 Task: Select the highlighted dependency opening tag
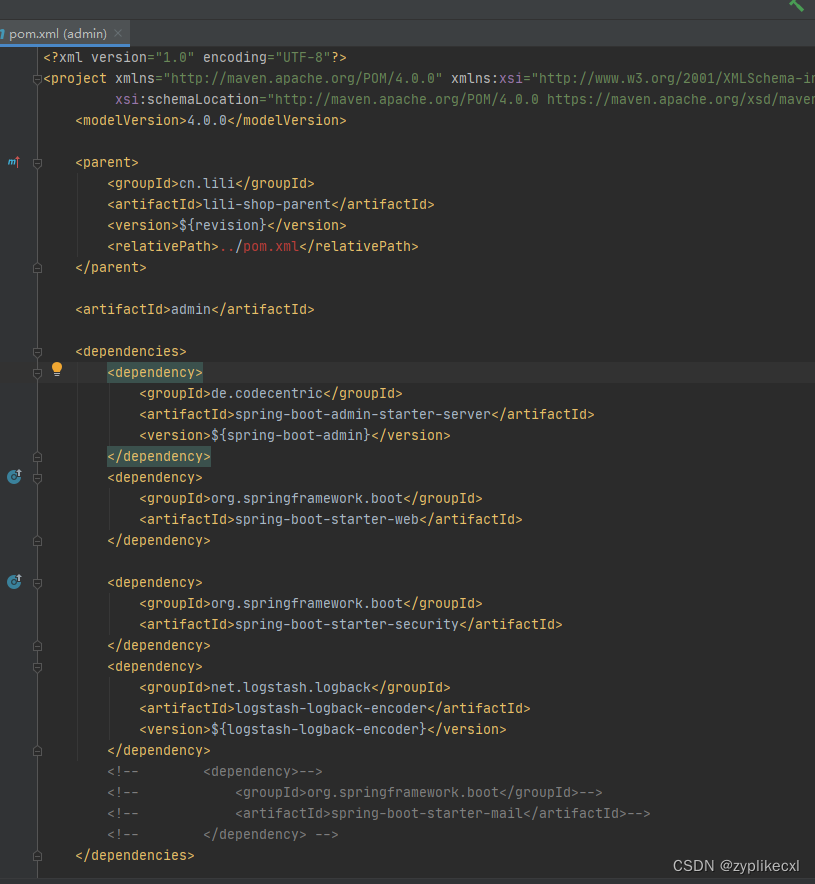(154, 372)
